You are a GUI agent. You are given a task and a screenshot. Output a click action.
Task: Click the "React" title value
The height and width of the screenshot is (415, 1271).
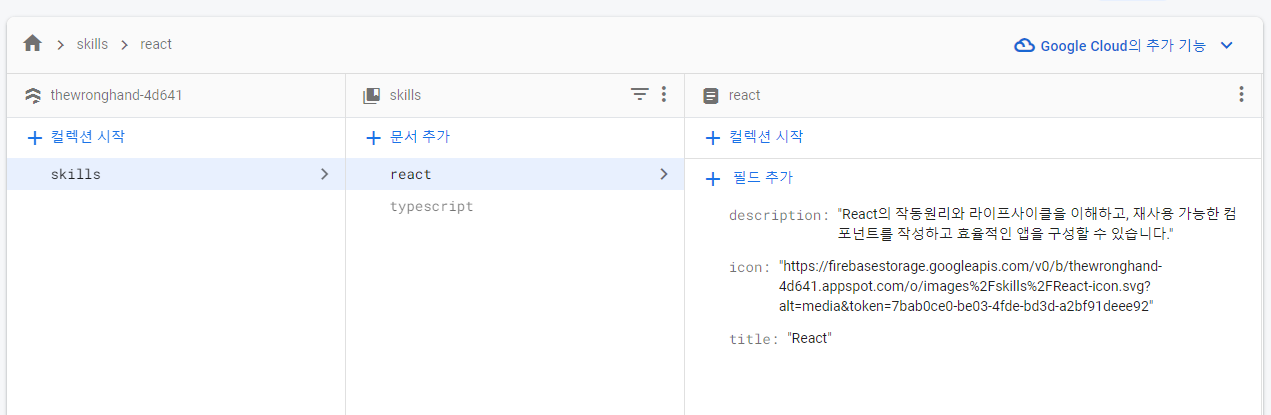tap(810, 338)
